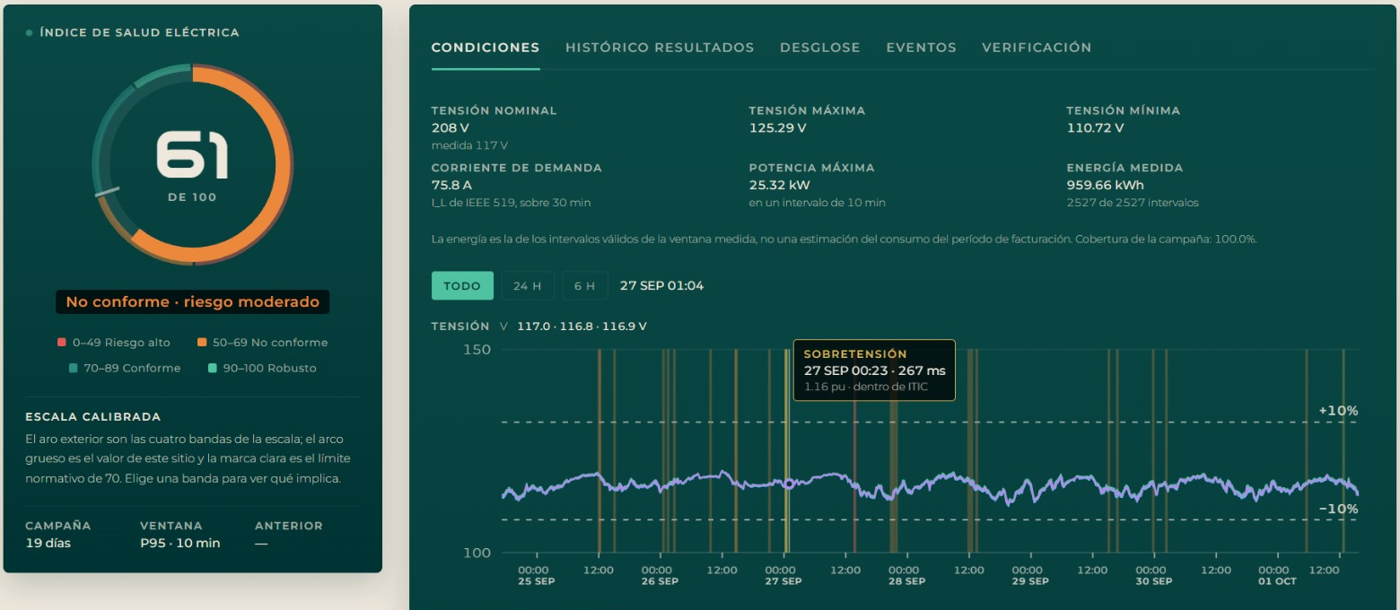Click the gauge score 61

point(192,157)
